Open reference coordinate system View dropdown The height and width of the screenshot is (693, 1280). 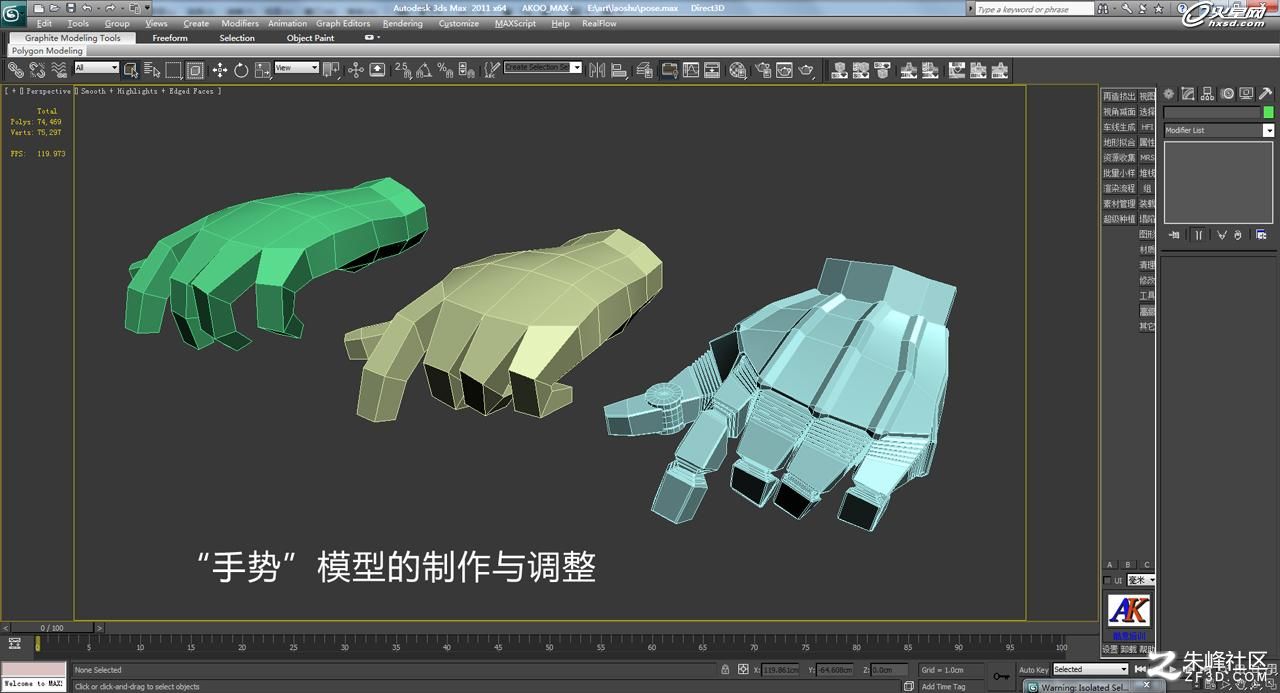296,68
